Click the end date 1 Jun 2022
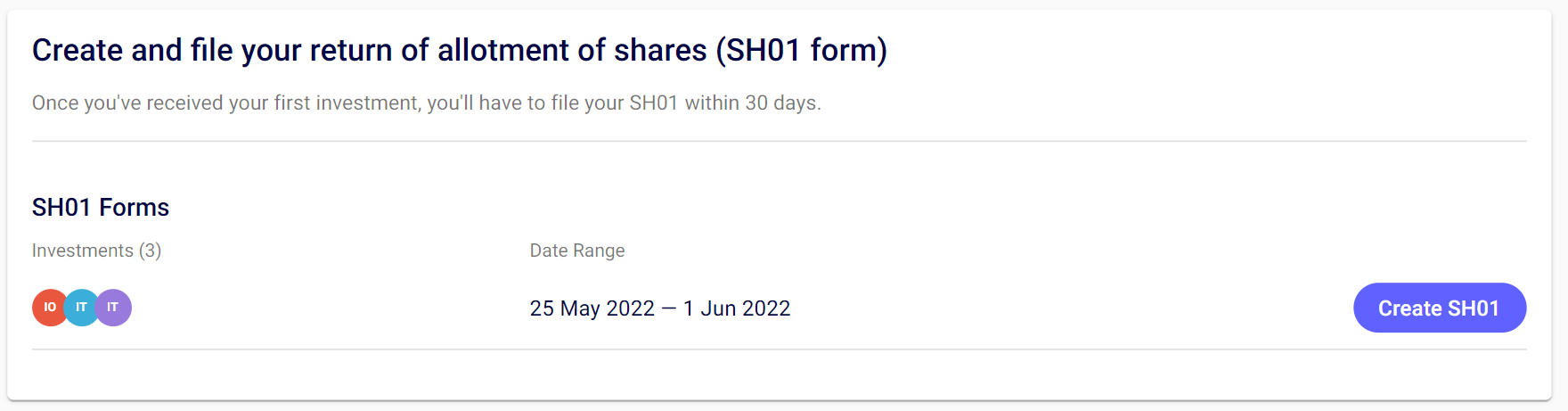1568x411 pixels. (737, 308)
